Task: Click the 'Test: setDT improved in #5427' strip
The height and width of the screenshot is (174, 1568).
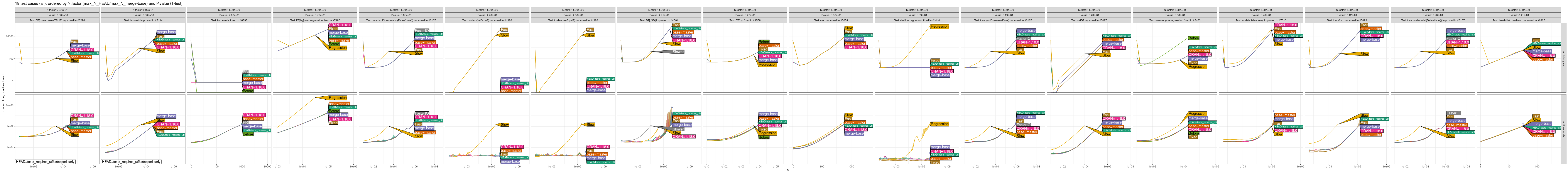Action: point(1089,20)
